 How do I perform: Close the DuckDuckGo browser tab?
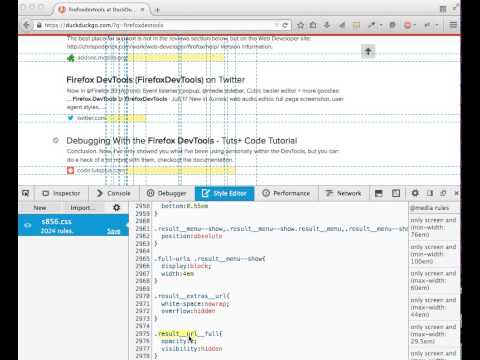(142, 10)
